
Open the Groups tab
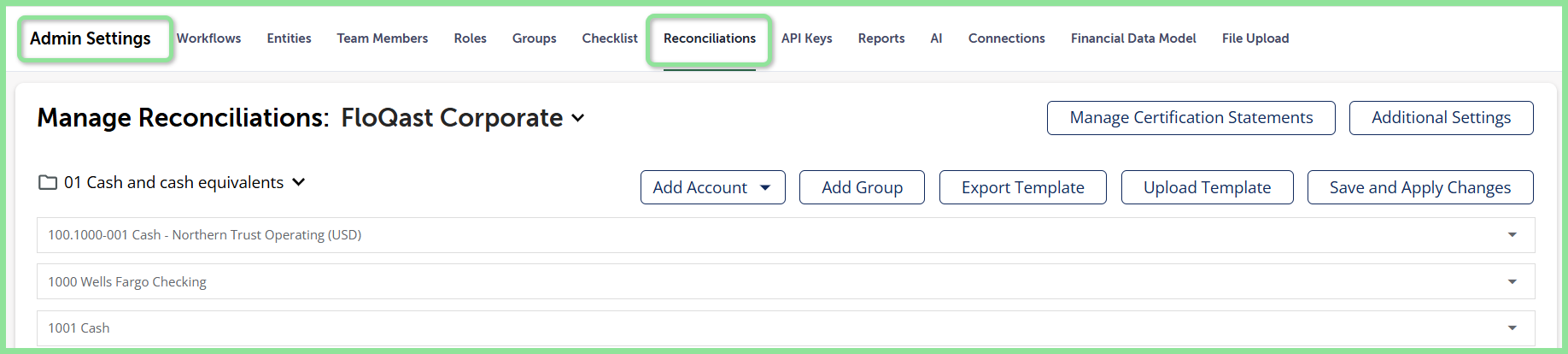(534, 38)
